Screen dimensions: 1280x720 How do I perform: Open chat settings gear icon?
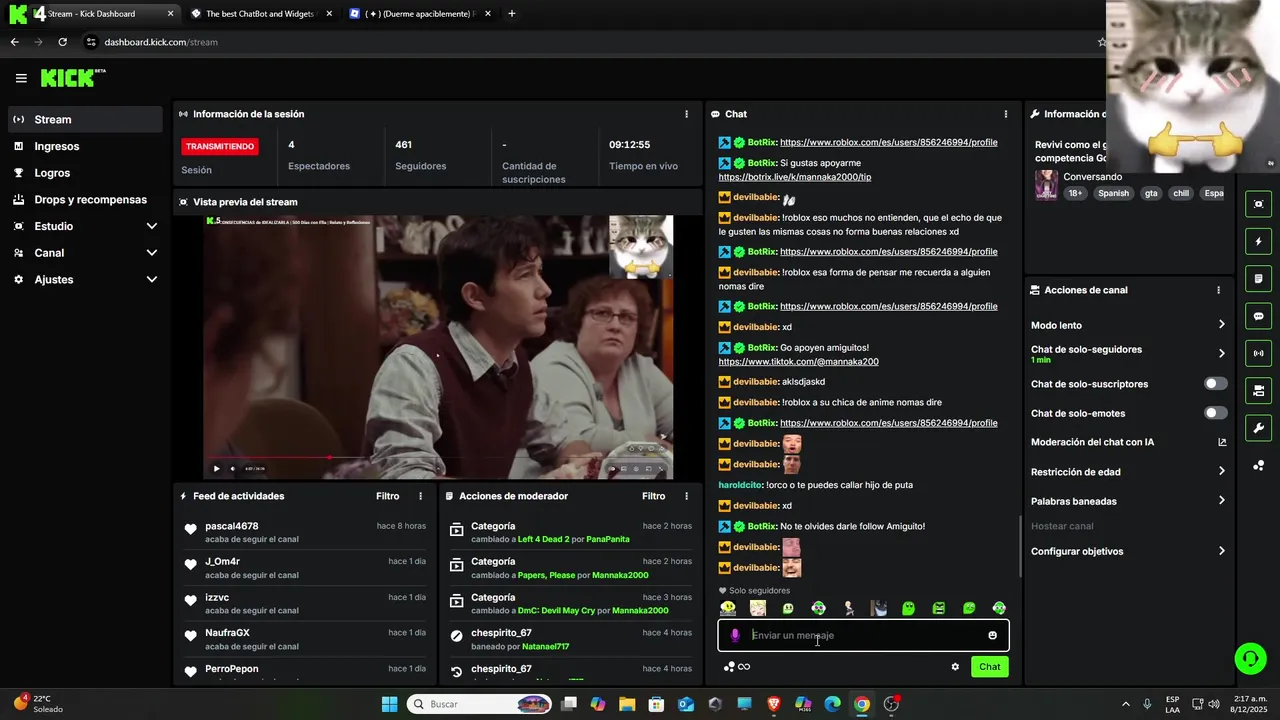955,667
